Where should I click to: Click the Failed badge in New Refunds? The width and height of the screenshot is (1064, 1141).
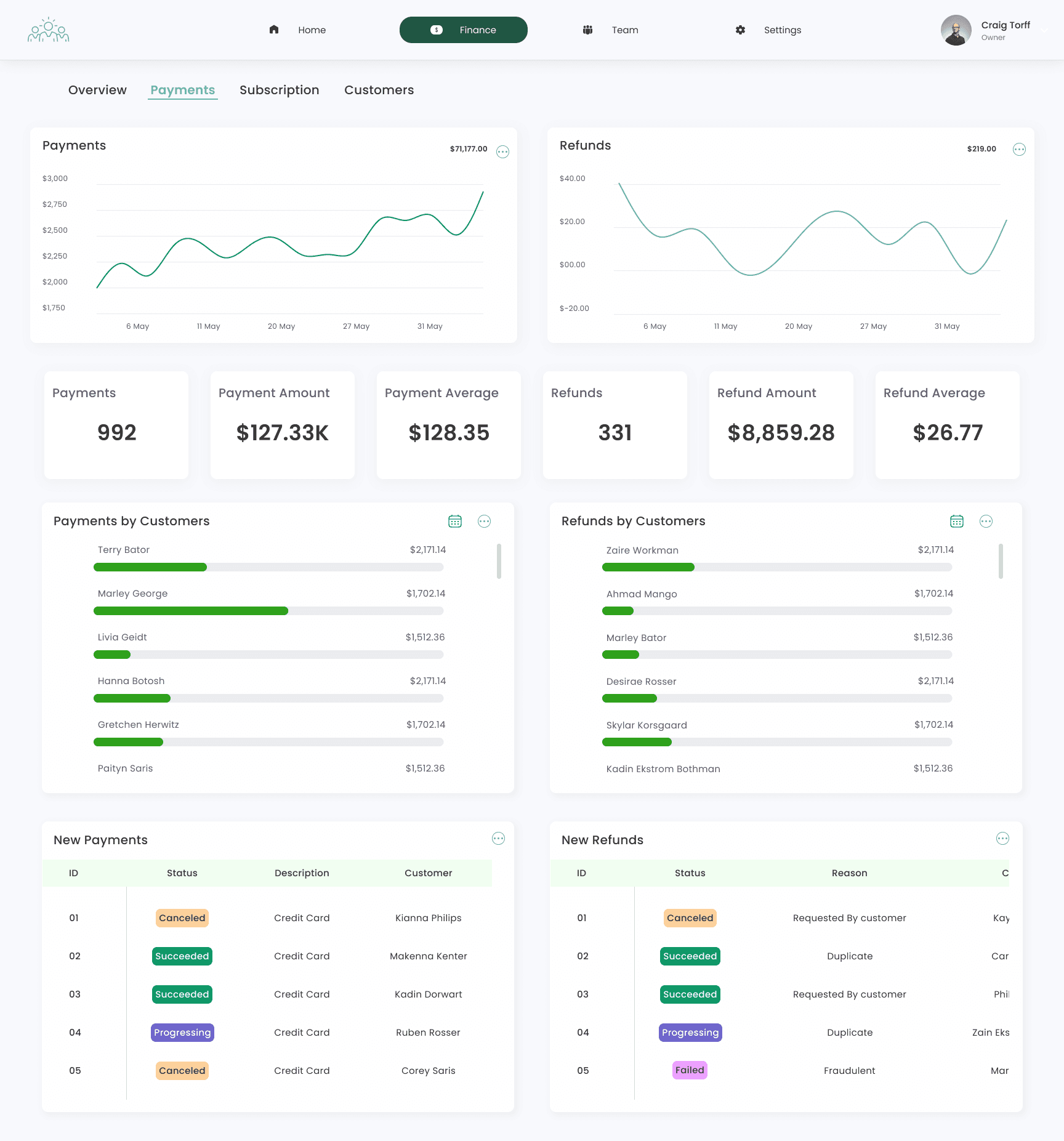tap(690, 1070)
